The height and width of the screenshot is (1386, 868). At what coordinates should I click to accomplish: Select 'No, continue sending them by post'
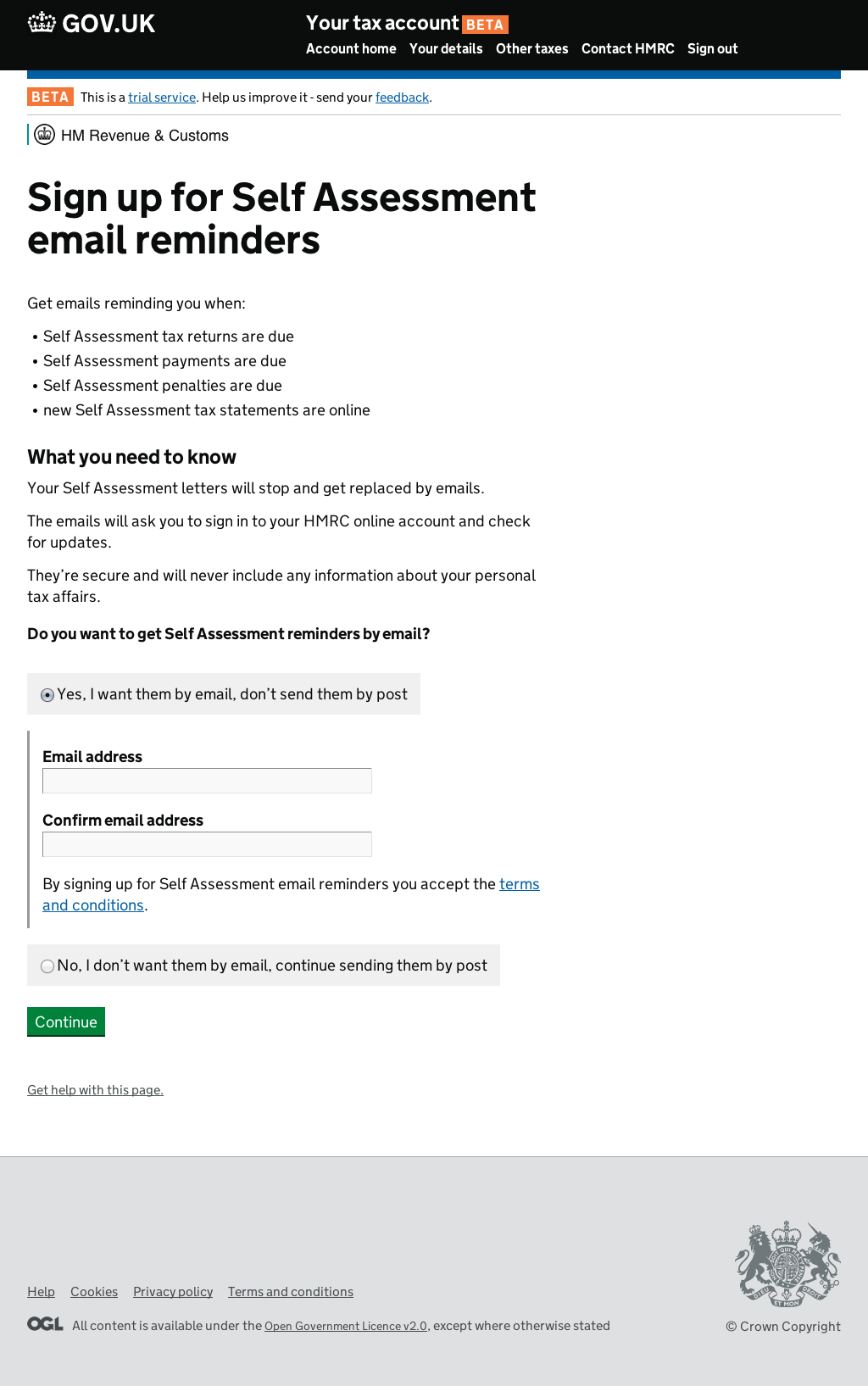click(48, 966)
